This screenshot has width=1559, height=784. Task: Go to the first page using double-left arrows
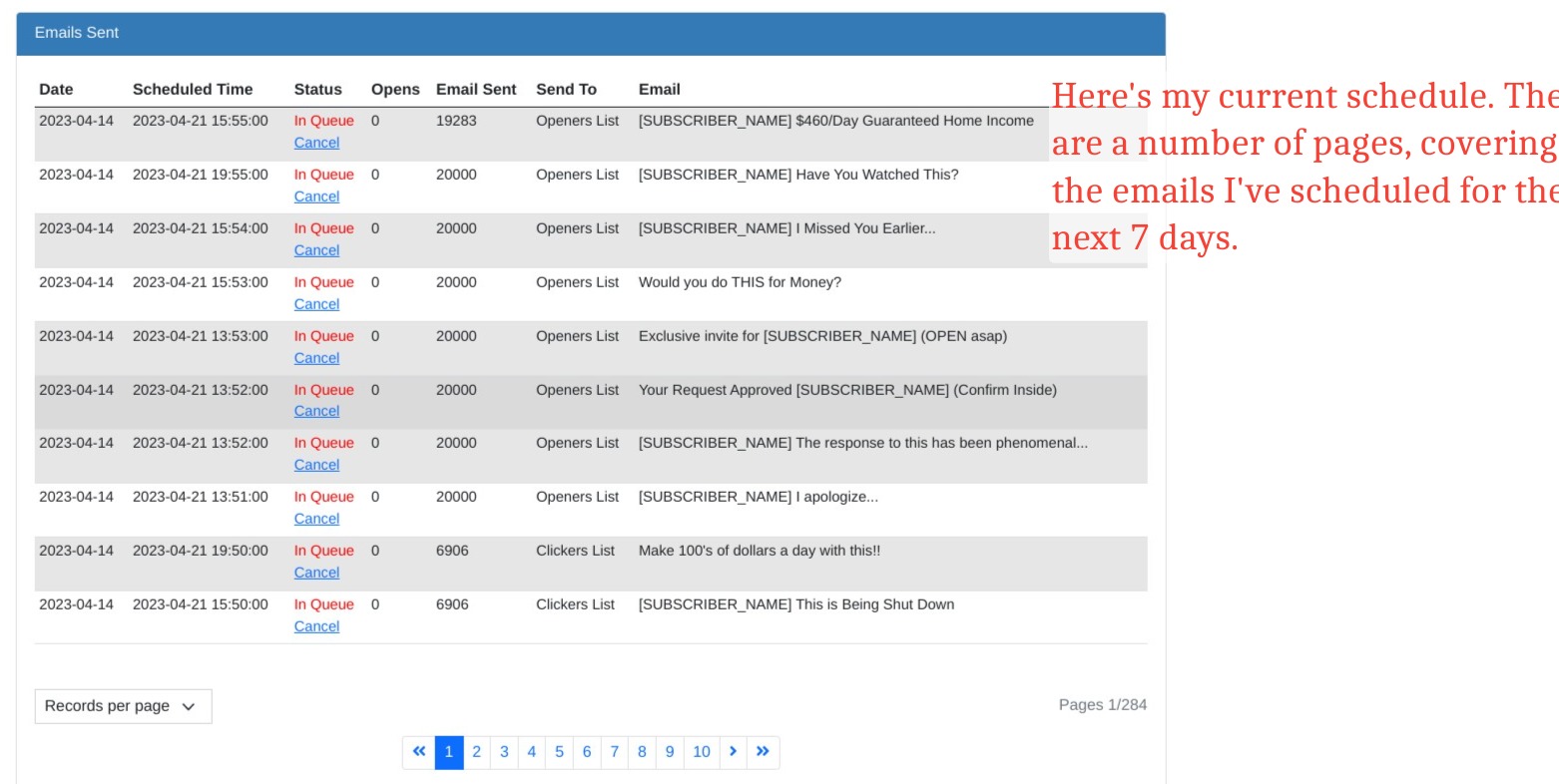[419, 752]
